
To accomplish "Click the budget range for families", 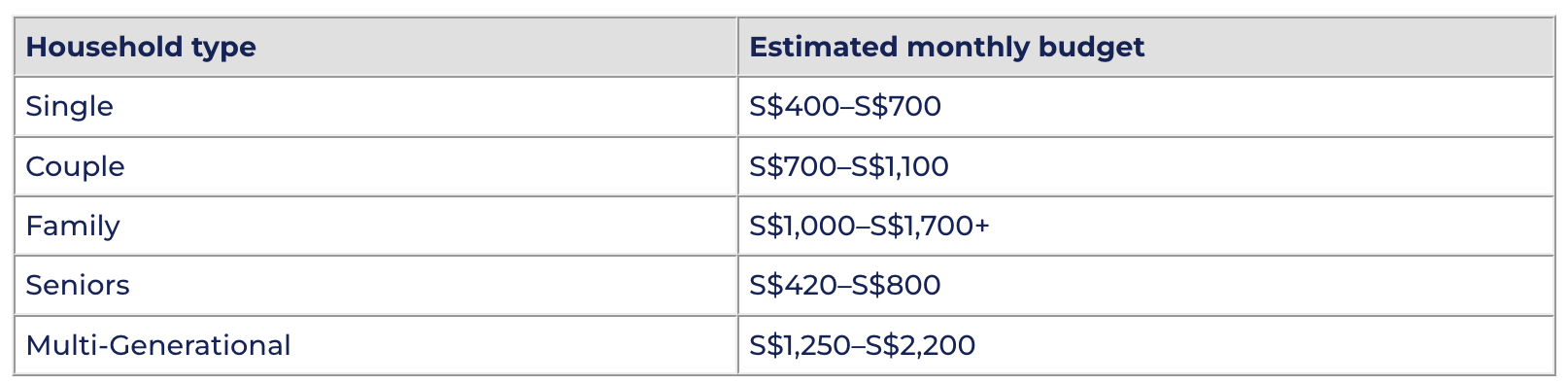I will pos(869,227).
